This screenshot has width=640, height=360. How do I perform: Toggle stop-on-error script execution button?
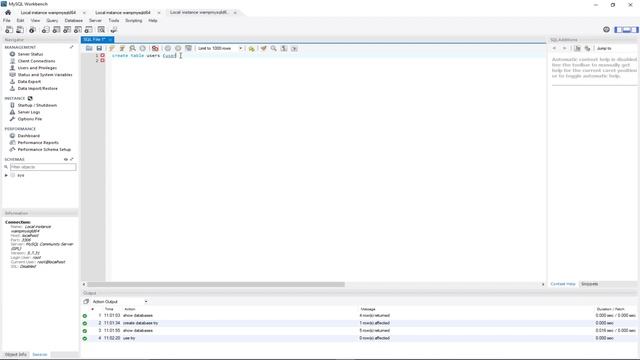[x=155, y=48]
